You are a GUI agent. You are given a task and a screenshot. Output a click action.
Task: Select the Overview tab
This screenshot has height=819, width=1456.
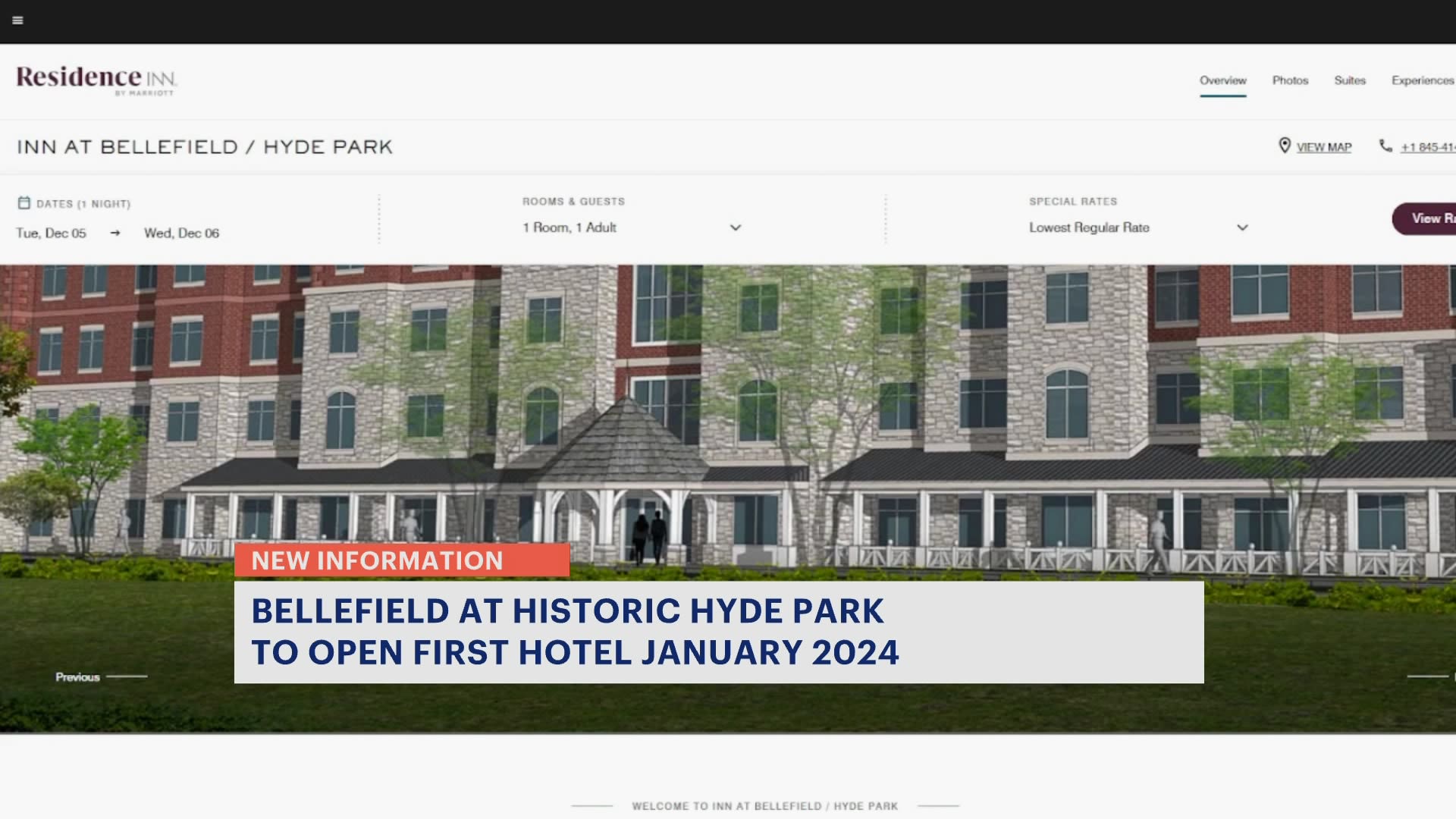[x=1222, y=80]
